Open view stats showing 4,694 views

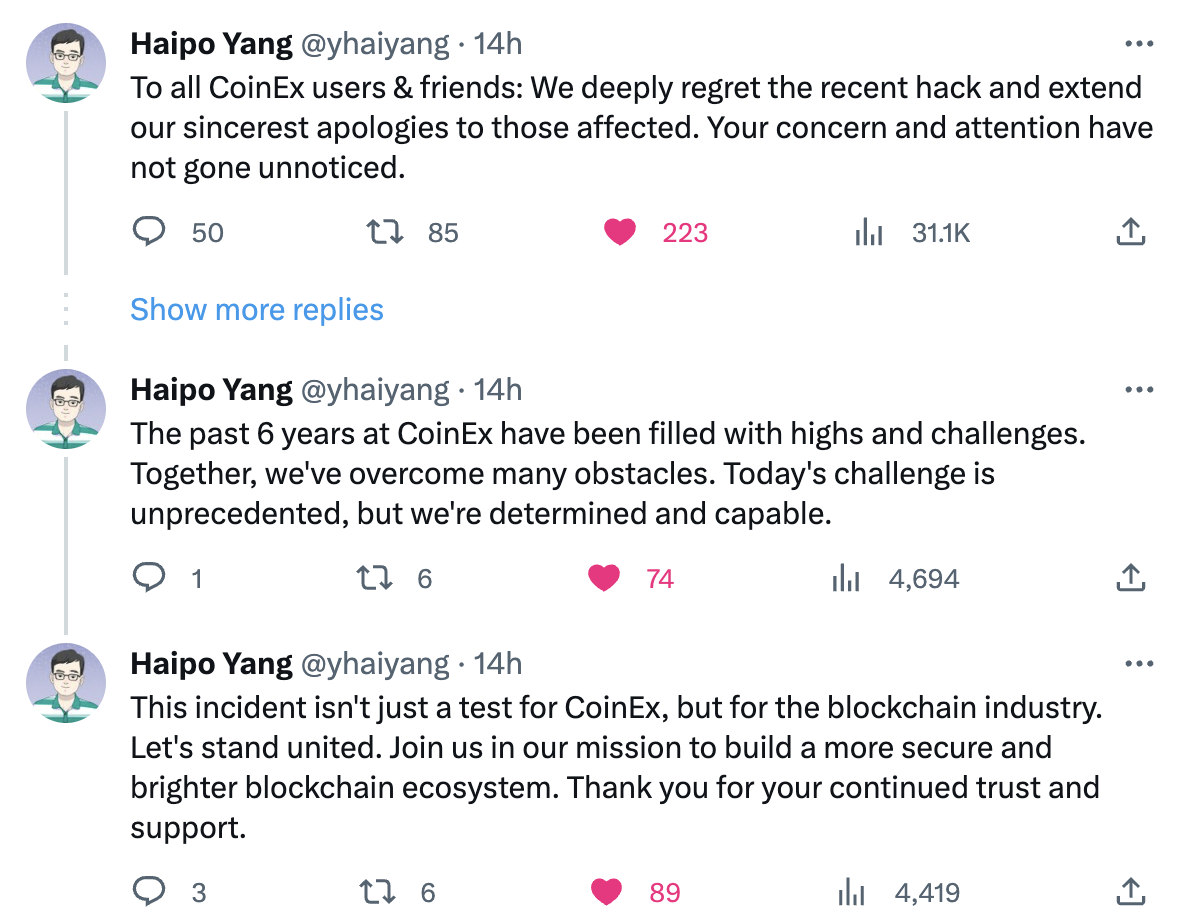coord(846,579)
